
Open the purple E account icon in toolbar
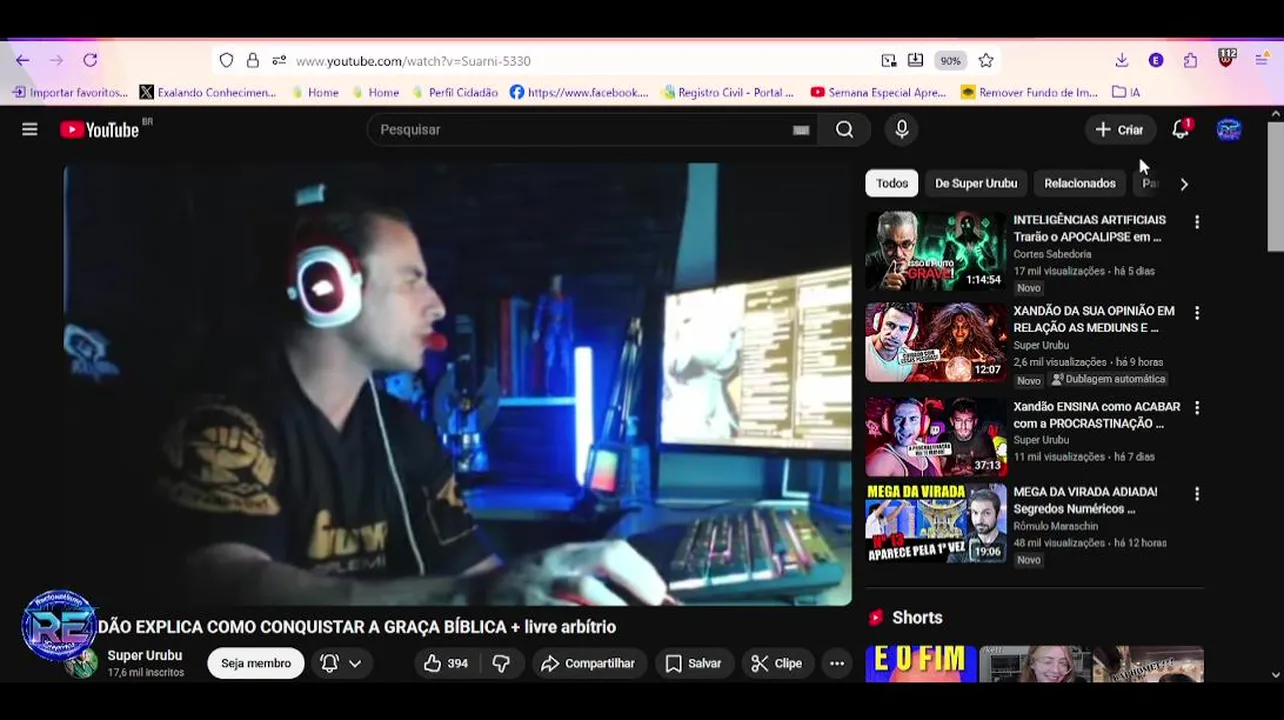(1156, 60)
